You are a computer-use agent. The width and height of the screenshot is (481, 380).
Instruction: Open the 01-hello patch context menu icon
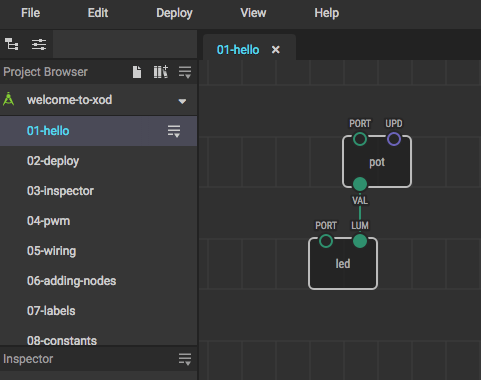[174, 131]
